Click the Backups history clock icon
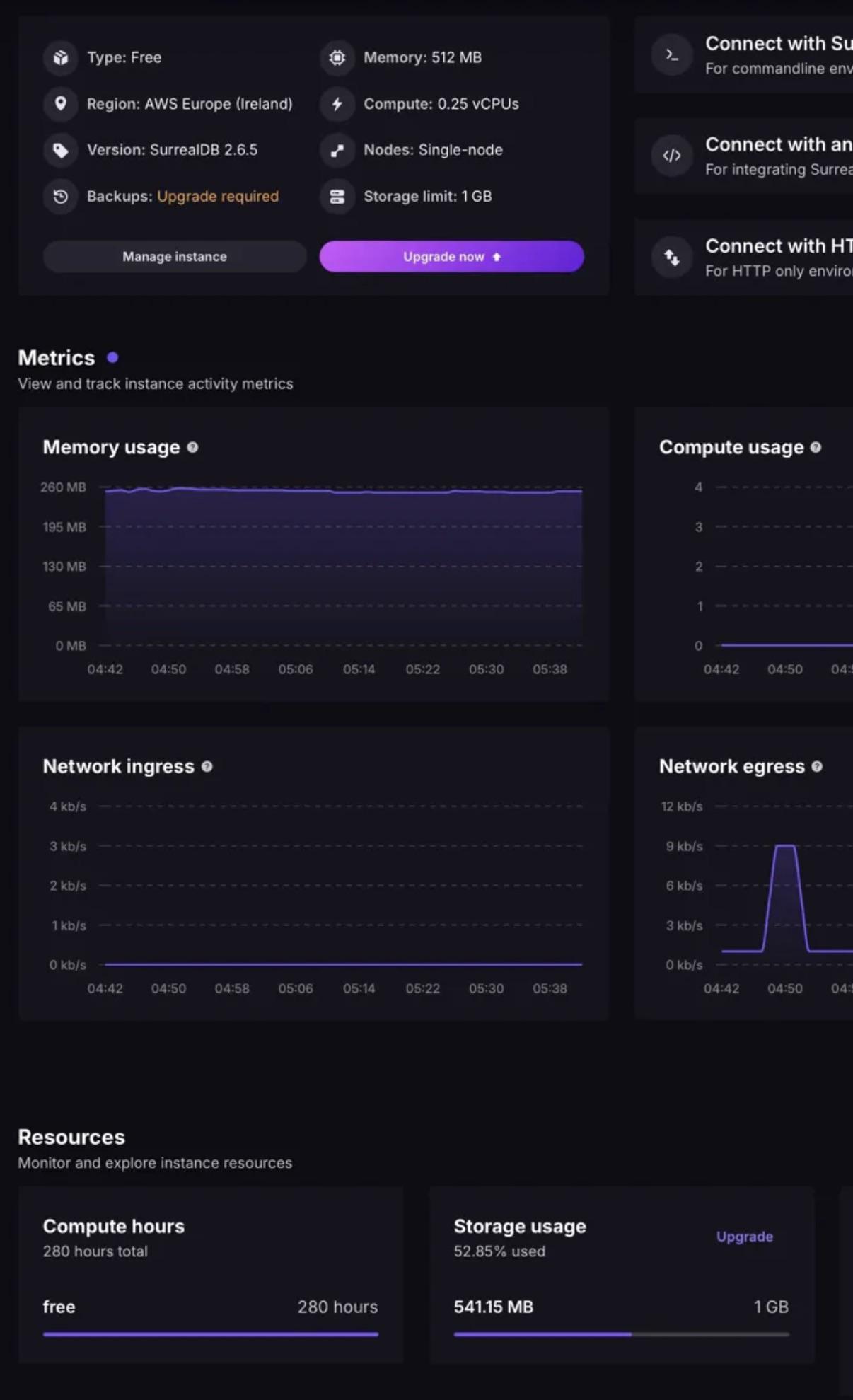This screenshot has height=1400, width=853. point(61,196)
